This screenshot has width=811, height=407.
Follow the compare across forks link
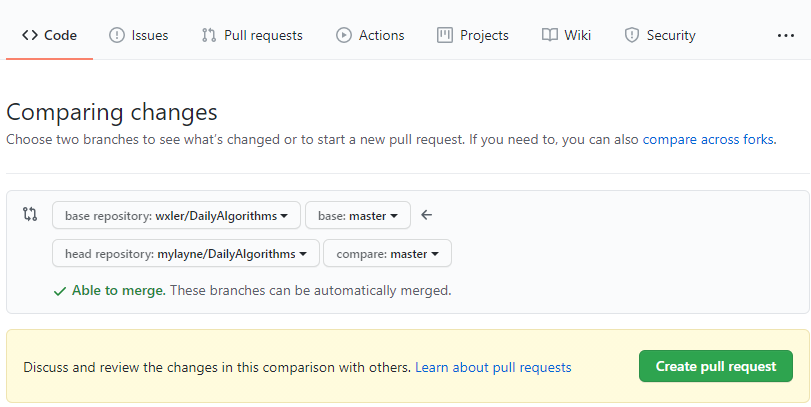click(x=708, y=140)
